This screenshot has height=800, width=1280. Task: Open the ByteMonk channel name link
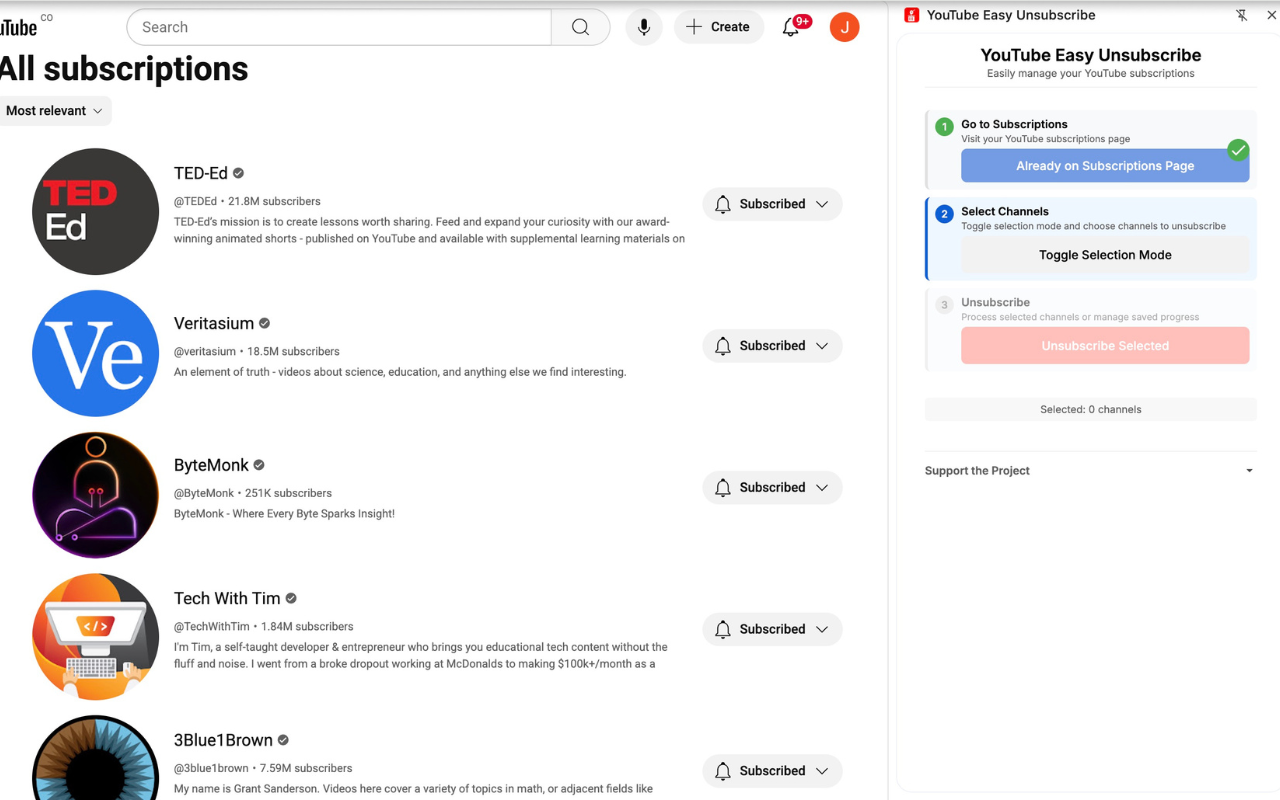[x=211, y=465]
